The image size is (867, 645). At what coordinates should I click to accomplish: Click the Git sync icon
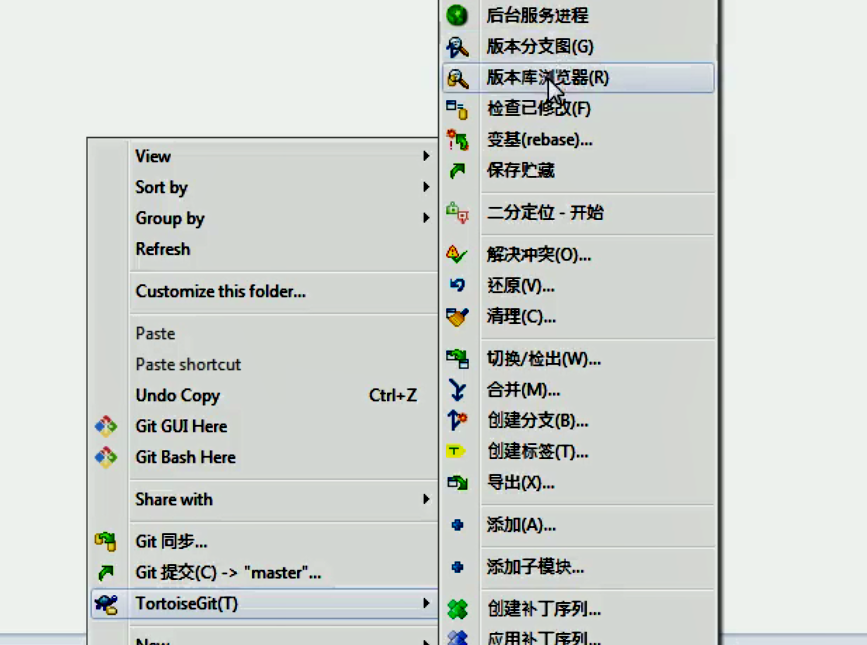[106, 541]
